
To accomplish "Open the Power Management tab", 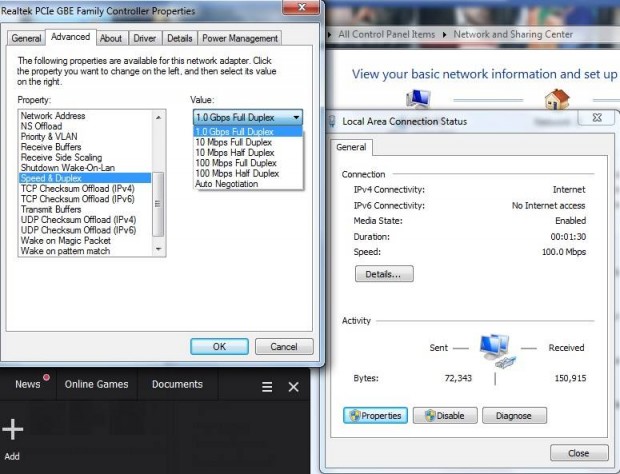I will pos(240,38).
